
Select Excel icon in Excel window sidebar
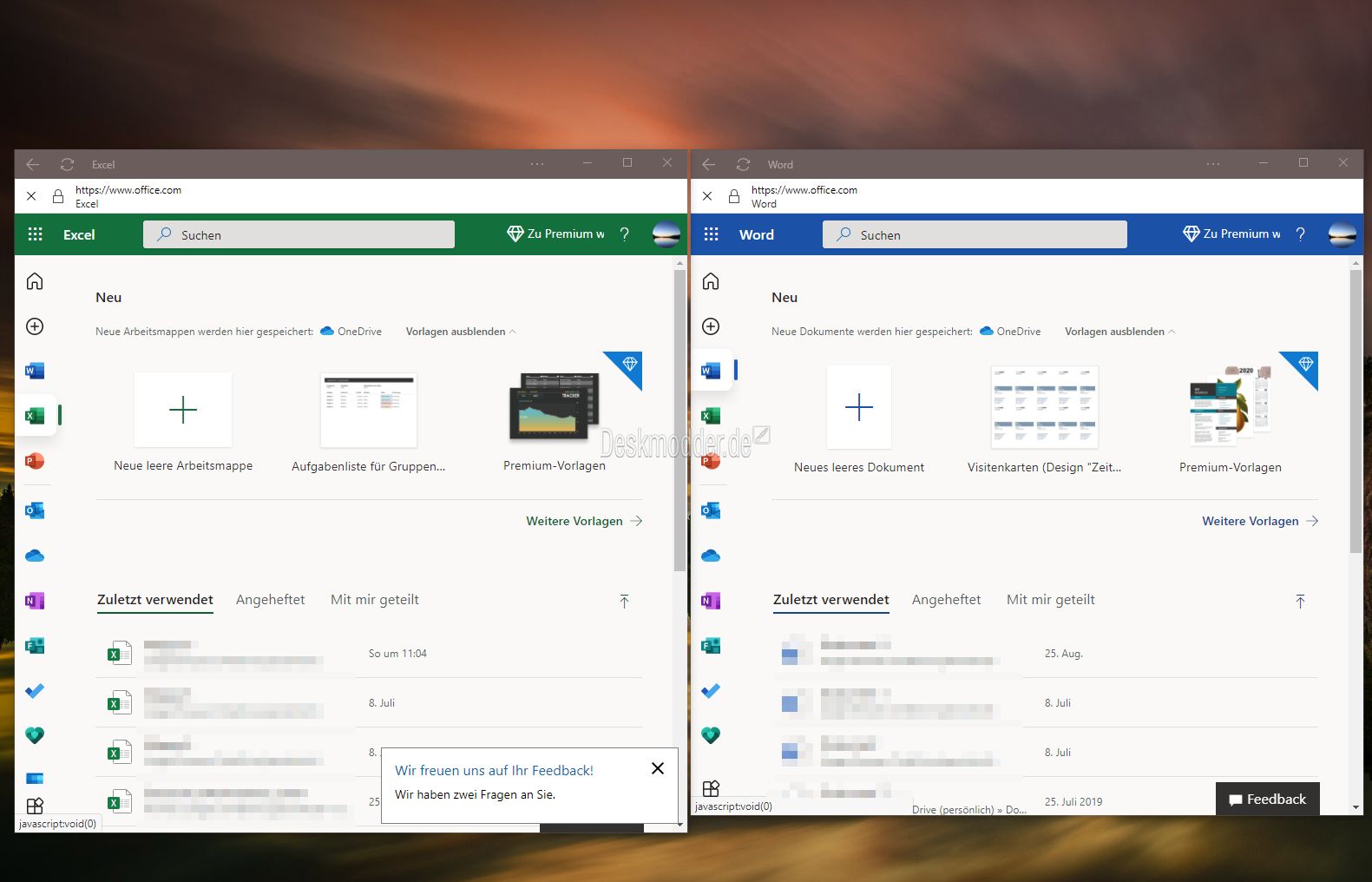[x=35, y=416]
